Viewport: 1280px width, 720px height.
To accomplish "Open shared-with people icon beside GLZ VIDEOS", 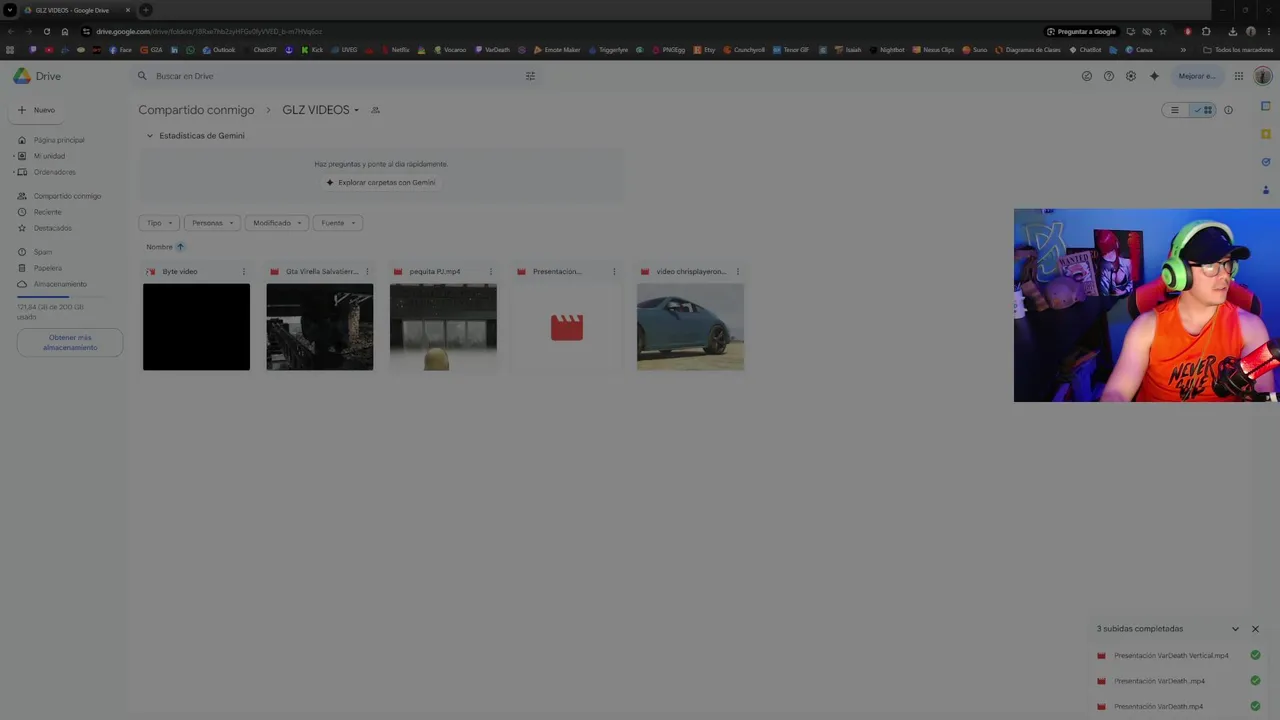I will (375, 110).
